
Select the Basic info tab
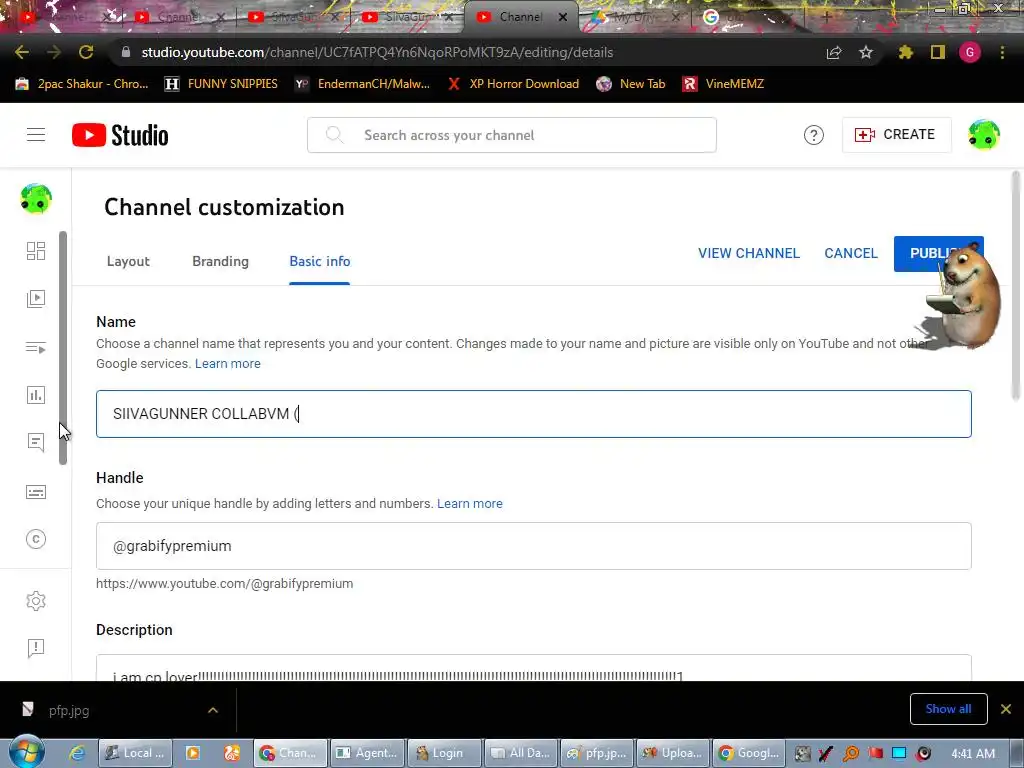[x=319, y=261]
